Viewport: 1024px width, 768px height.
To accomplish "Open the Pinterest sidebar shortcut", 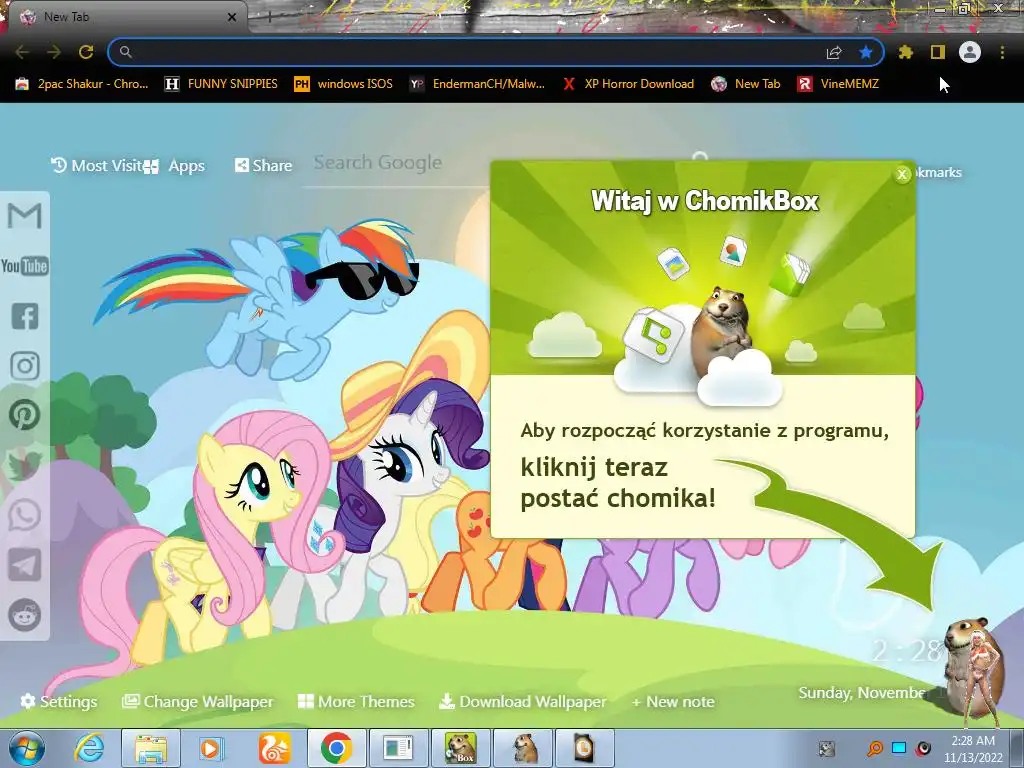I will pos(25,415).
